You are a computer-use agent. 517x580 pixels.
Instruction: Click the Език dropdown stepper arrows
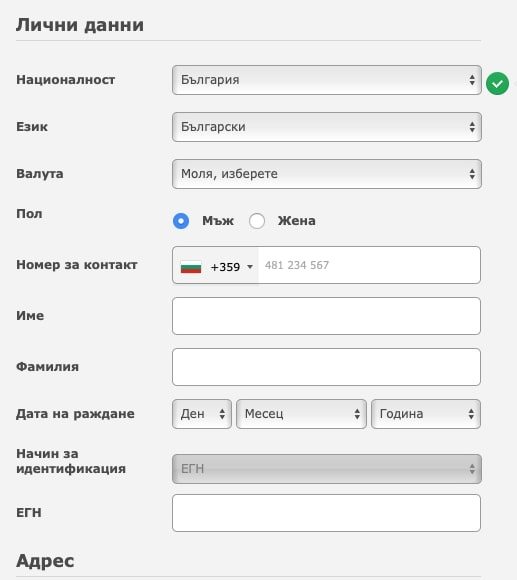pyautogui.click(x=472, y=127)
